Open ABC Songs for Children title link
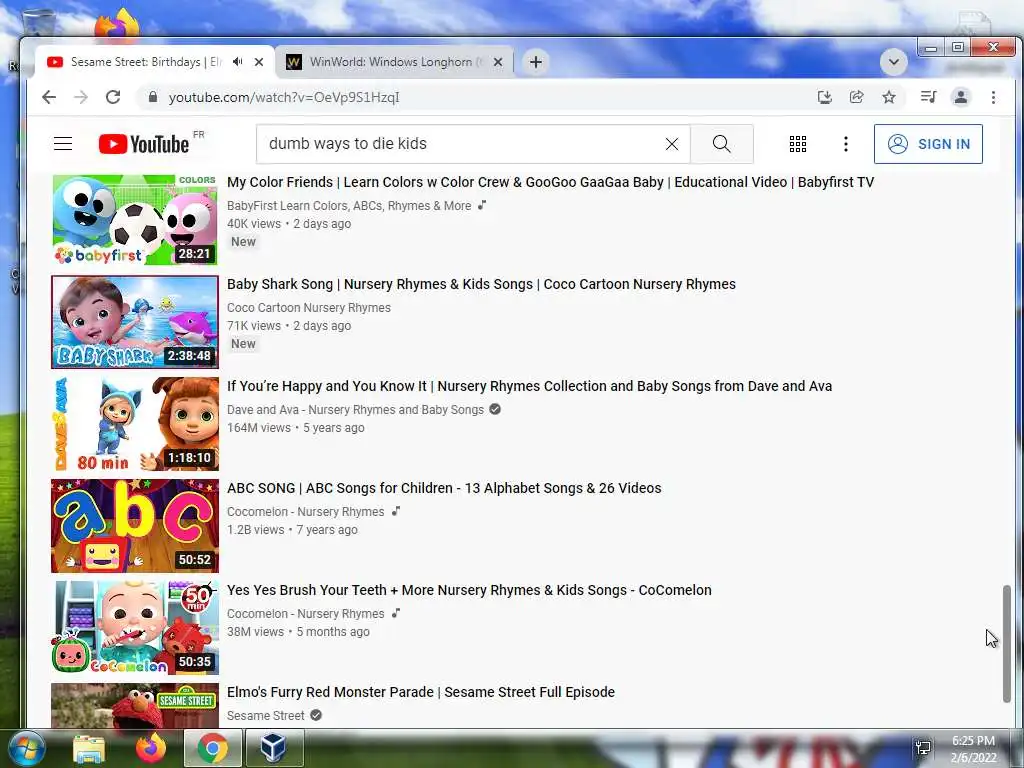 click(444, 488)
